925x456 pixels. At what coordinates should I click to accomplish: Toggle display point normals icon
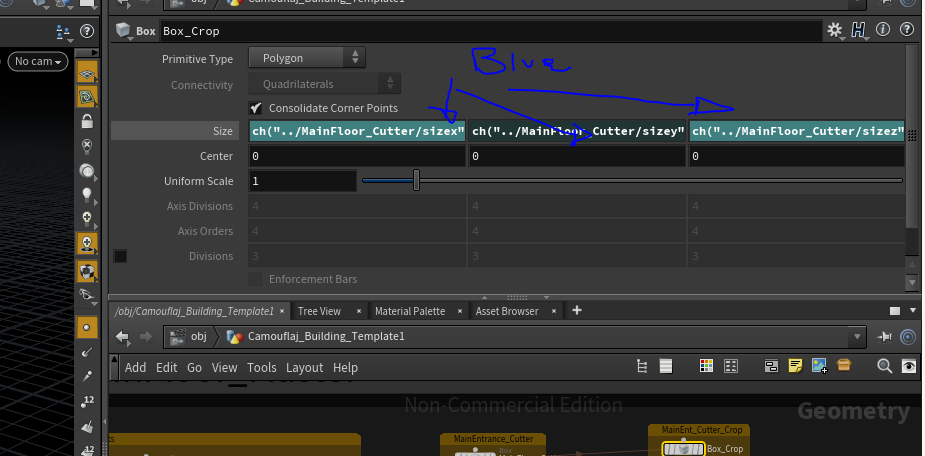pos(87,352)
